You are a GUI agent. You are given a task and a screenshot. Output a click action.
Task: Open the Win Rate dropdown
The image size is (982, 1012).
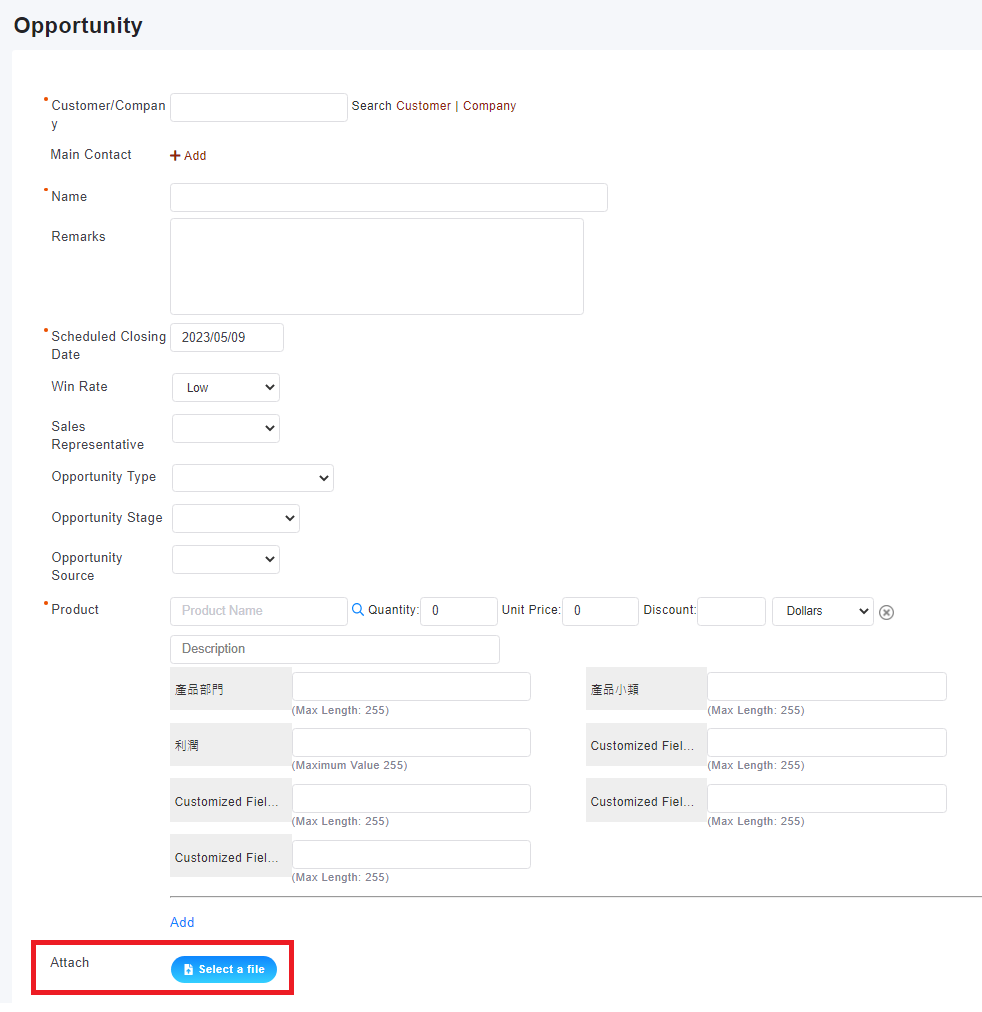pos(226,388)
